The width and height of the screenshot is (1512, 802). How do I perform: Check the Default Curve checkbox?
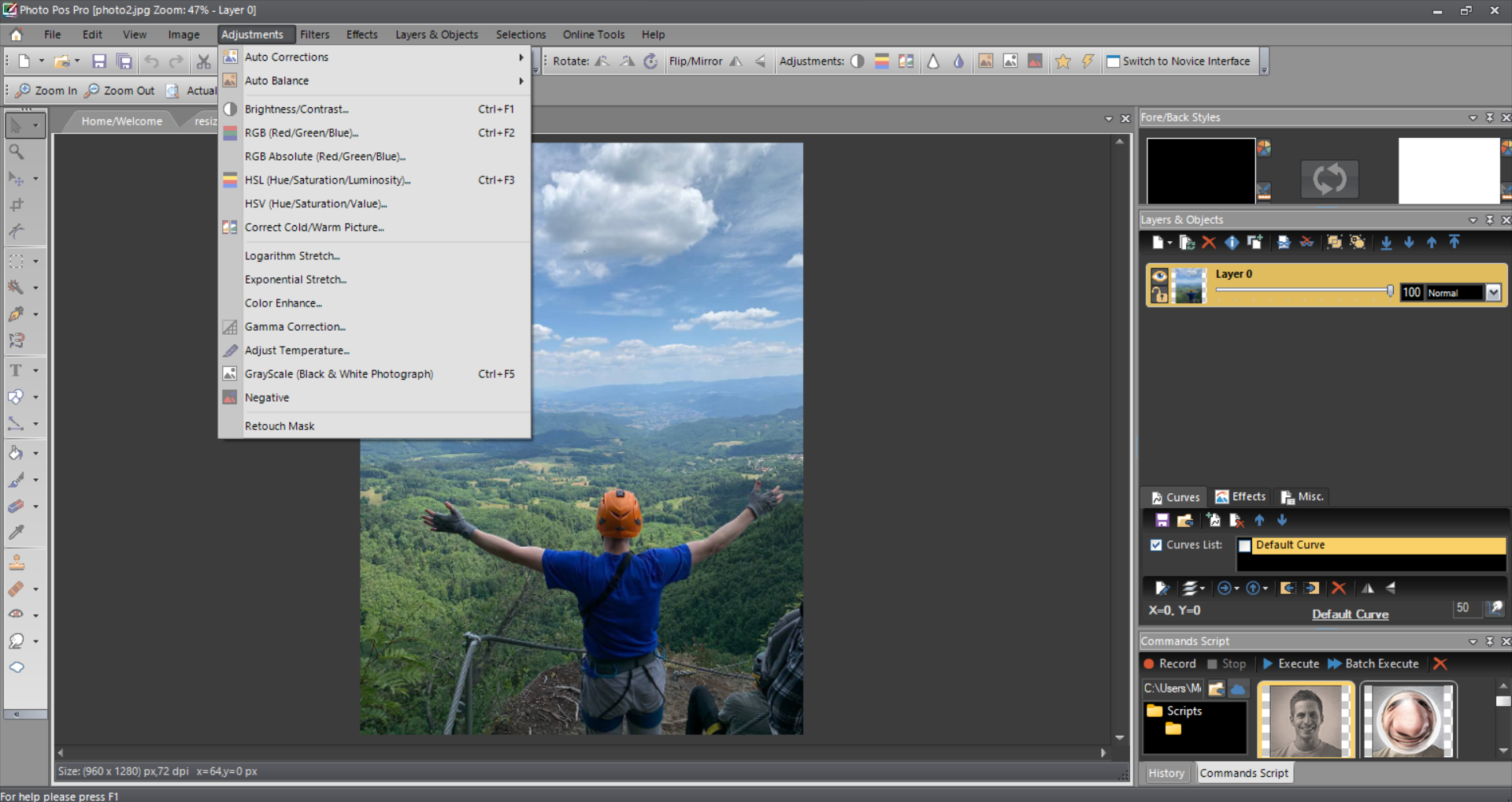1245,546
